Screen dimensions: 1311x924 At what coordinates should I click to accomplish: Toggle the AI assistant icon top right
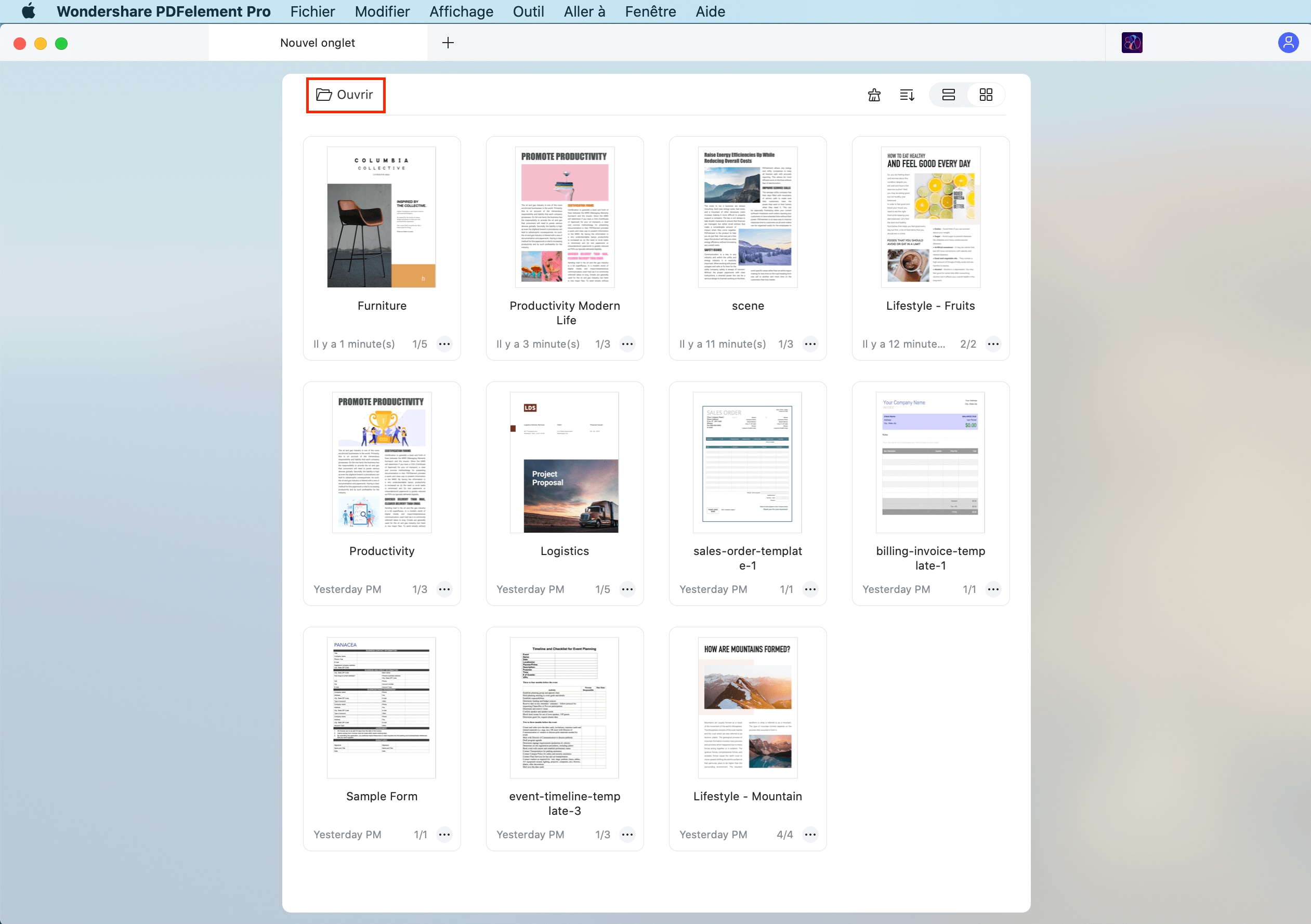point(1132,42)
